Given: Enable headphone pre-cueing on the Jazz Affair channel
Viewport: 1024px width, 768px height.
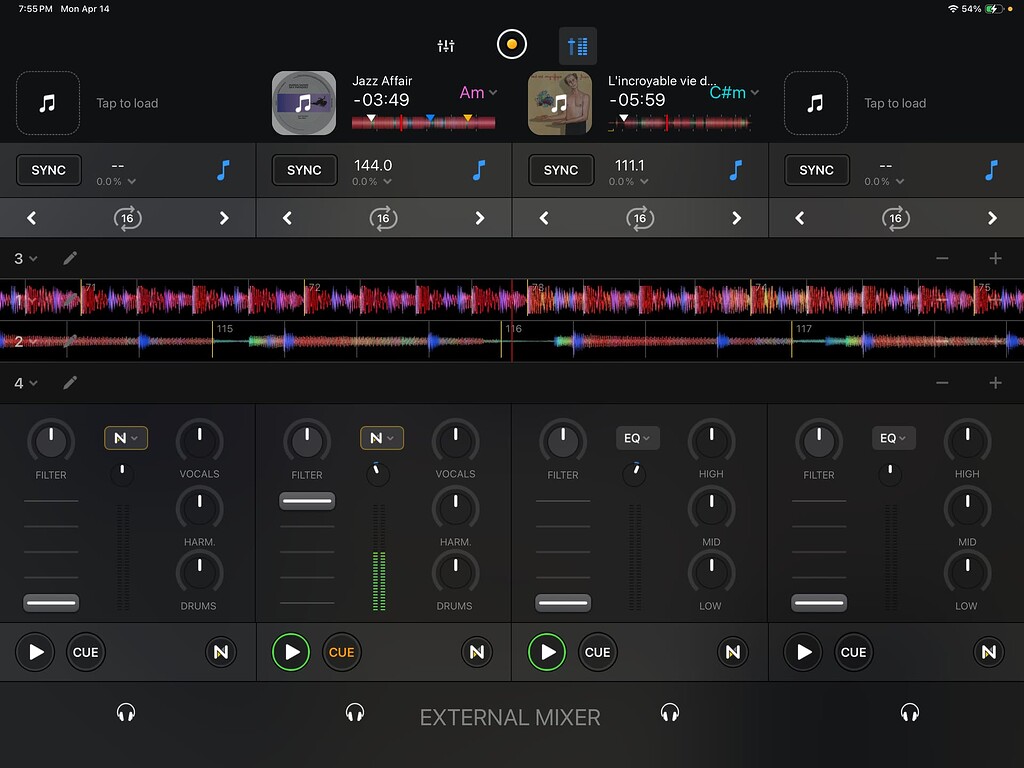Looking at the screenshot, I should [355, 712].
